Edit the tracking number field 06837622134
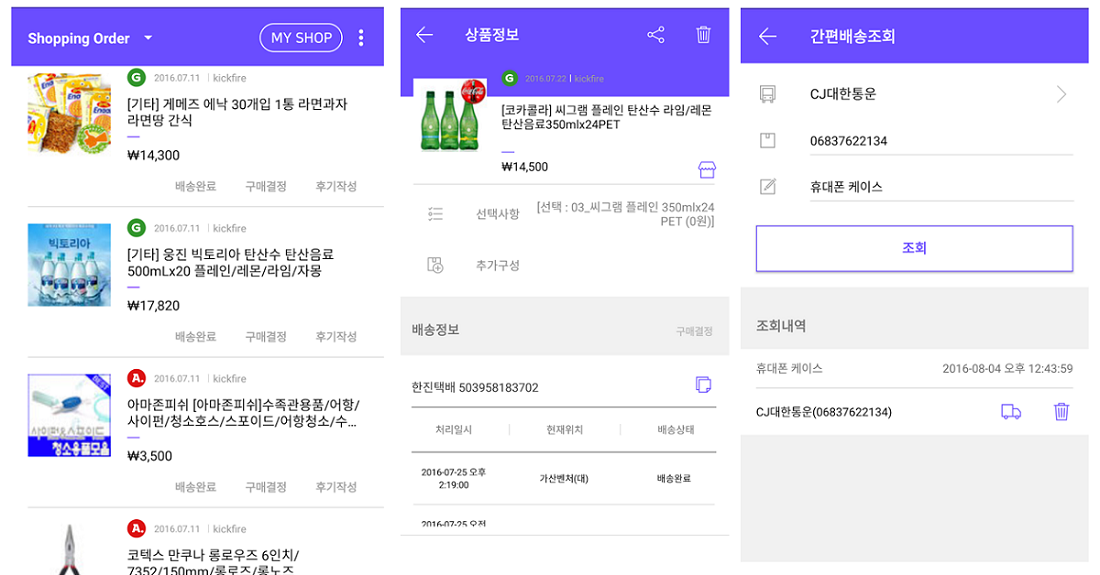This screenshot has width=1100, height=575. coord(941,140)
